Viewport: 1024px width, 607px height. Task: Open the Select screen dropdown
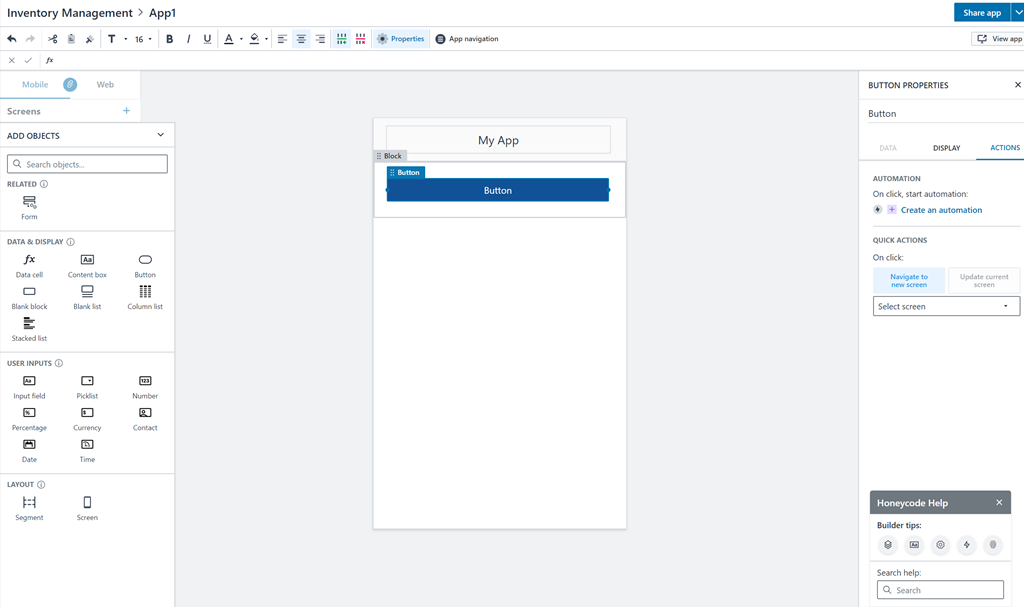point(945,307)
